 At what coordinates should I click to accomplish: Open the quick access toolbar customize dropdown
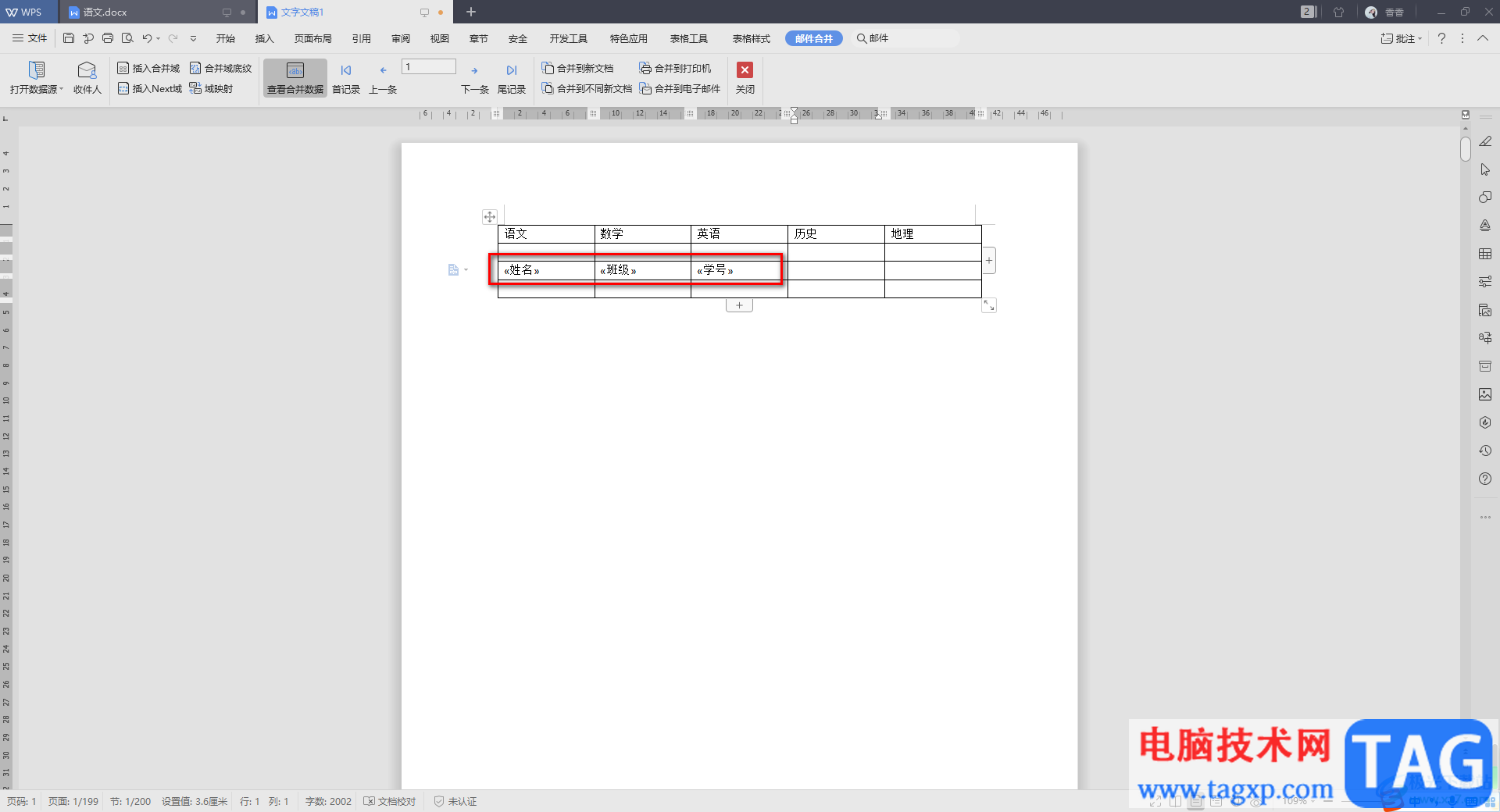point(193,38)
